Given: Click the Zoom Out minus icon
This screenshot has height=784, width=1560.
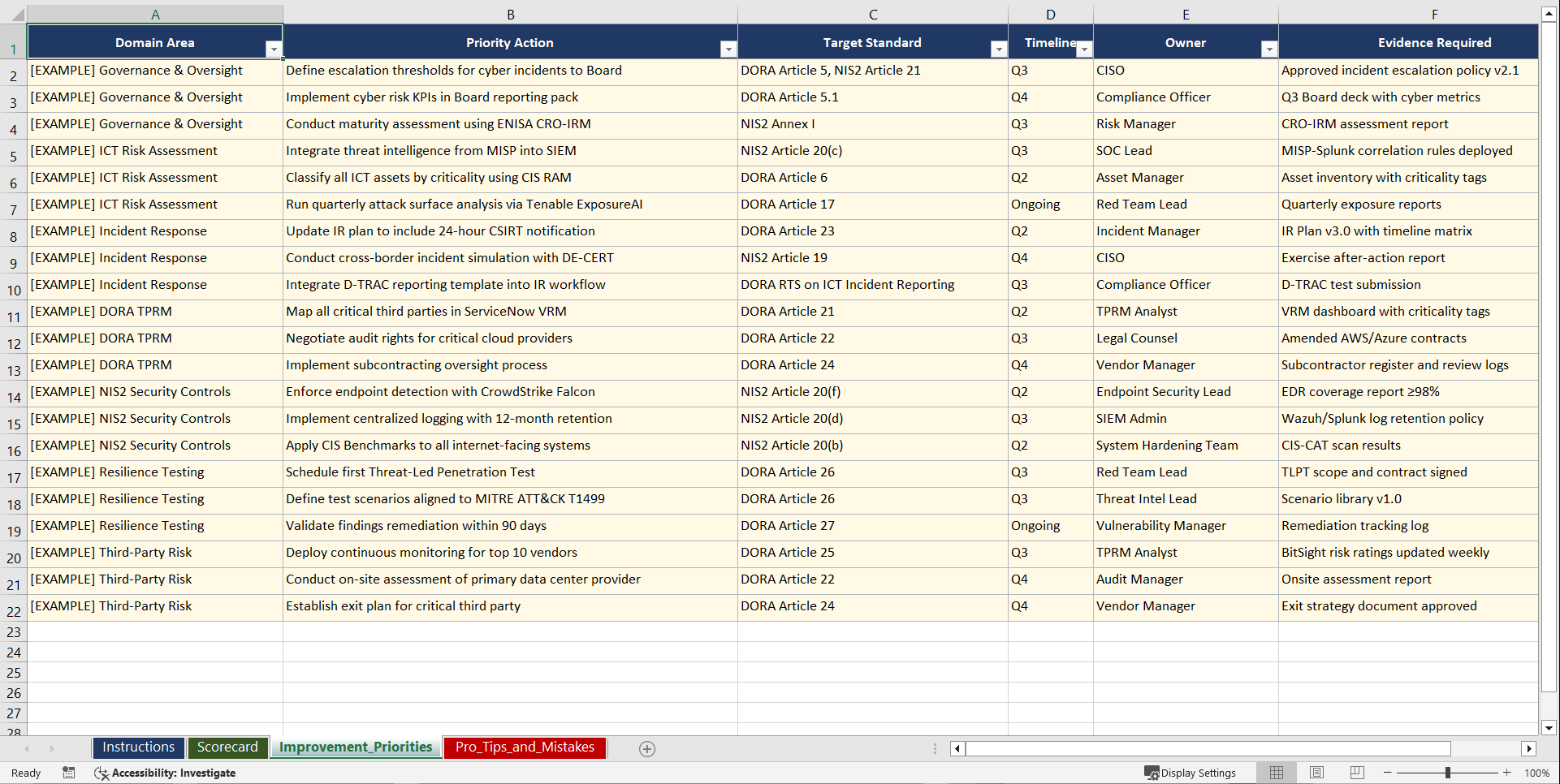Looking at the screenshot, I should 1388,773.
